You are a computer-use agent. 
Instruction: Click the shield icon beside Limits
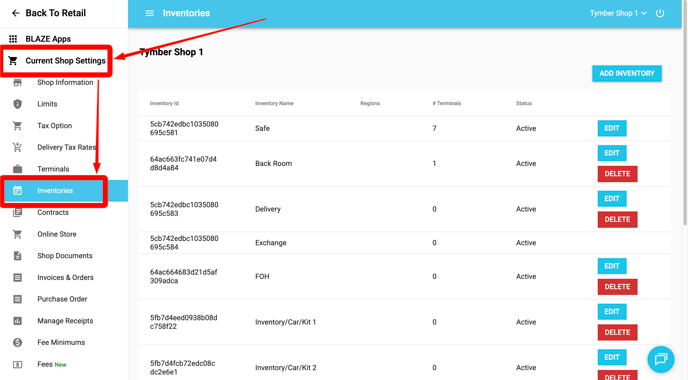pyautogui.click(x=18, y=104)
